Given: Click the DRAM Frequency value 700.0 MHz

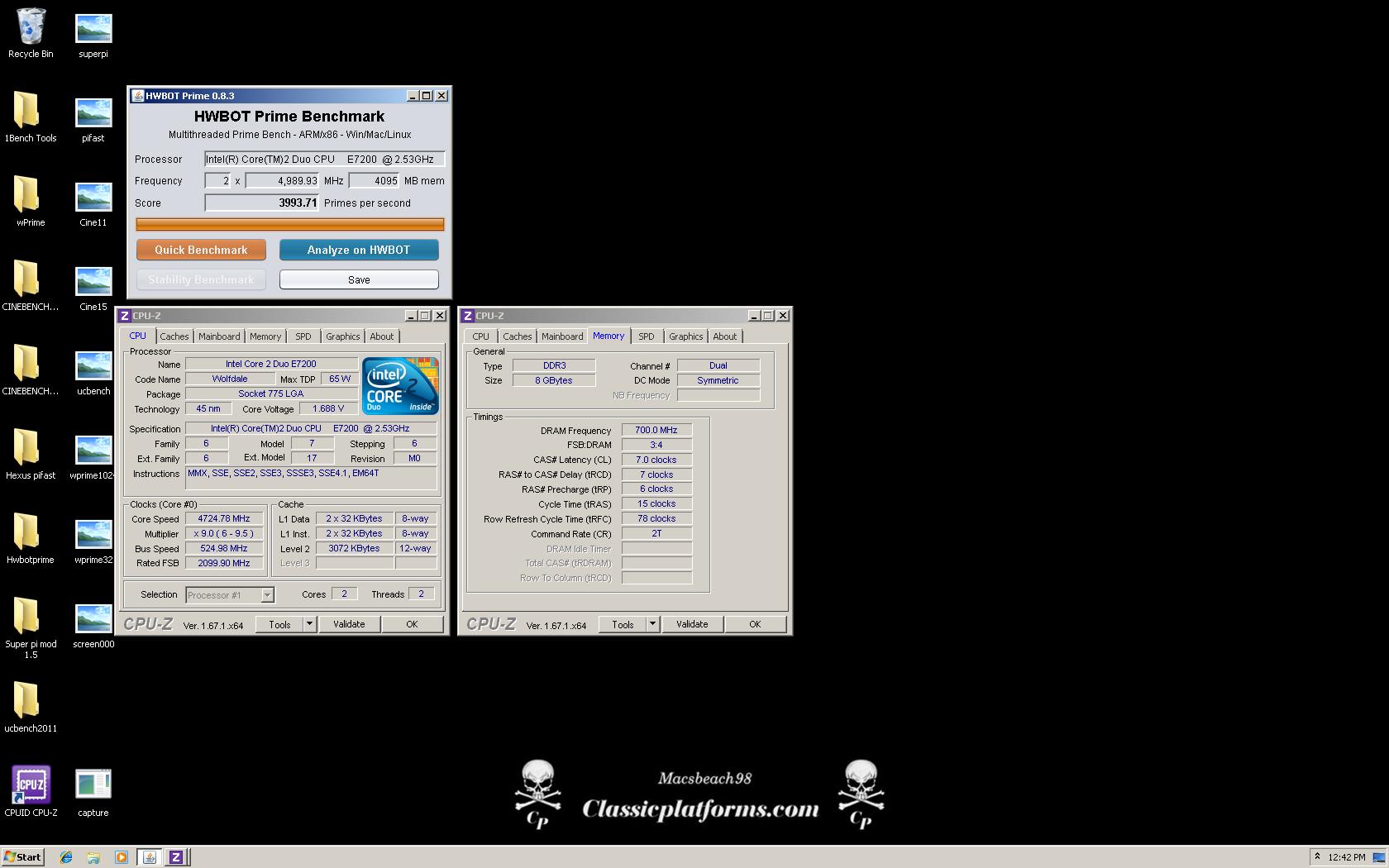Looking at the screenshot, I should click(x=656, y=430).
